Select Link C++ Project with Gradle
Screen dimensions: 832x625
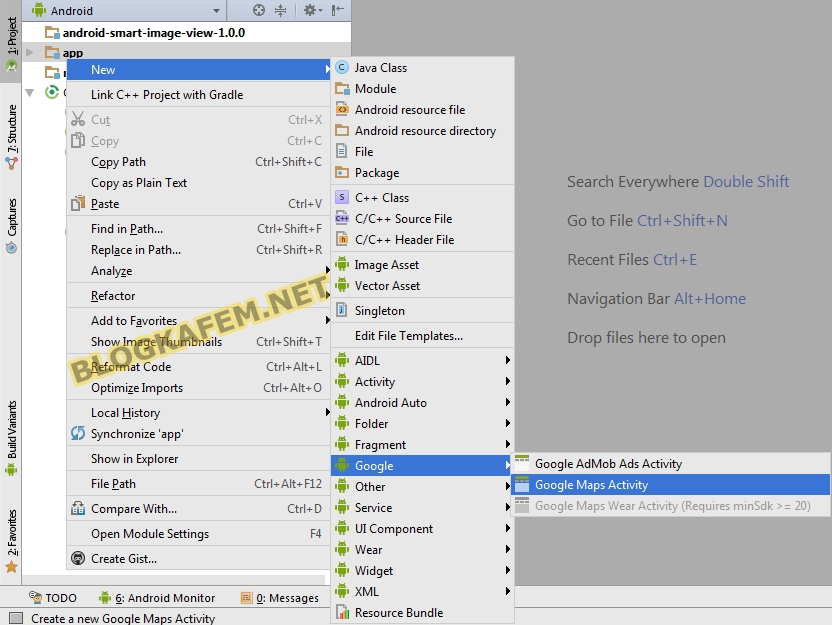pos(199,94)
